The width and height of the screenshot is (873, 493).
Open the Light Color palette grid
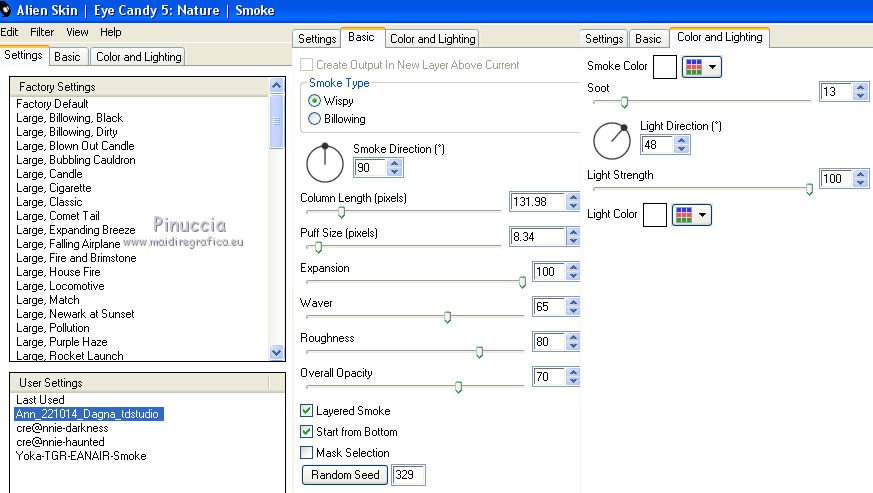691,215
